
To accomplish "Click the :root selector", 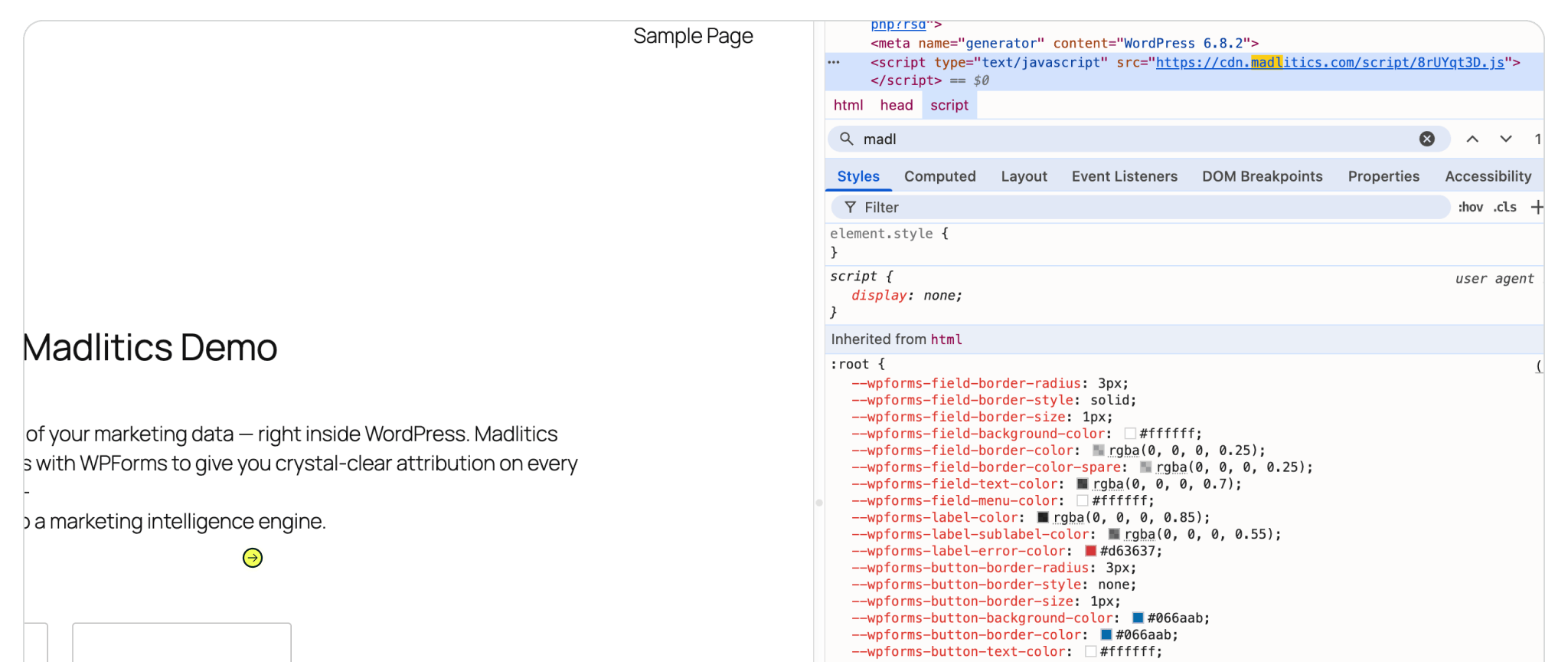I will (849, 365).
